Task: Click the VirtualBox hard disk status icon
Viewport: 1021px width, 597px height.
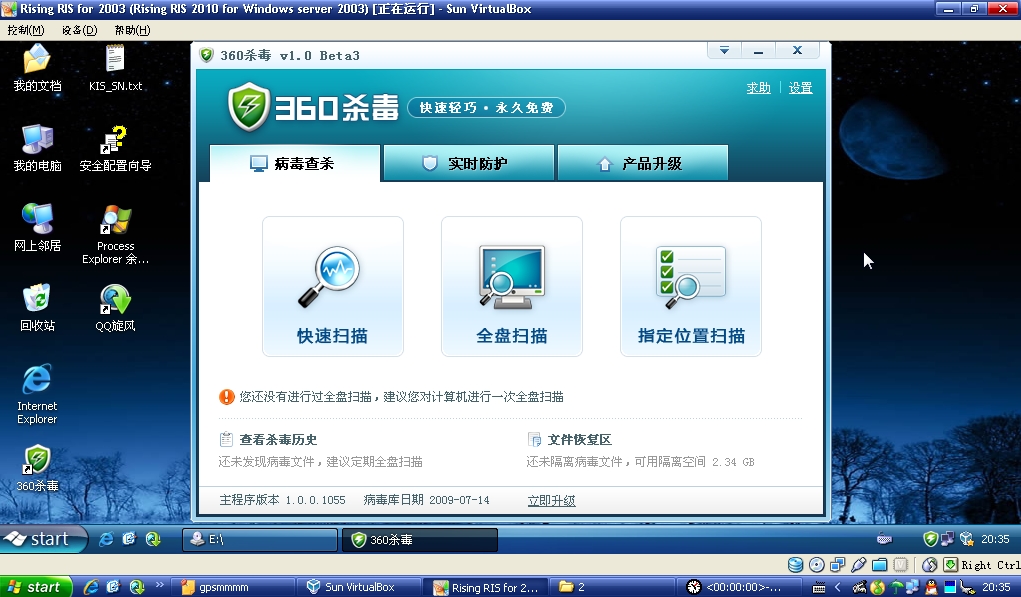Action: point(795,564)
